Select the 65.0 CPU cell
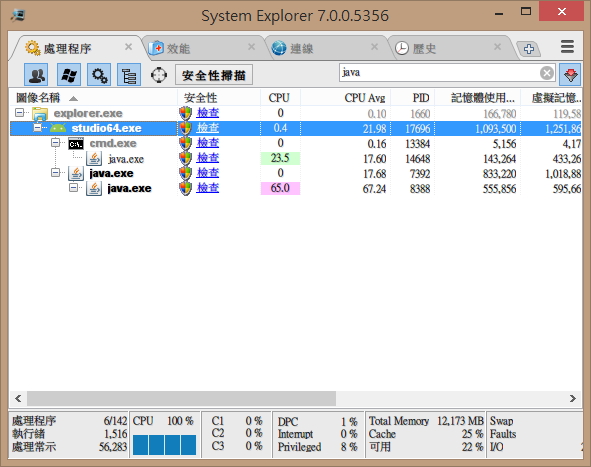 (x=280, y=188)
